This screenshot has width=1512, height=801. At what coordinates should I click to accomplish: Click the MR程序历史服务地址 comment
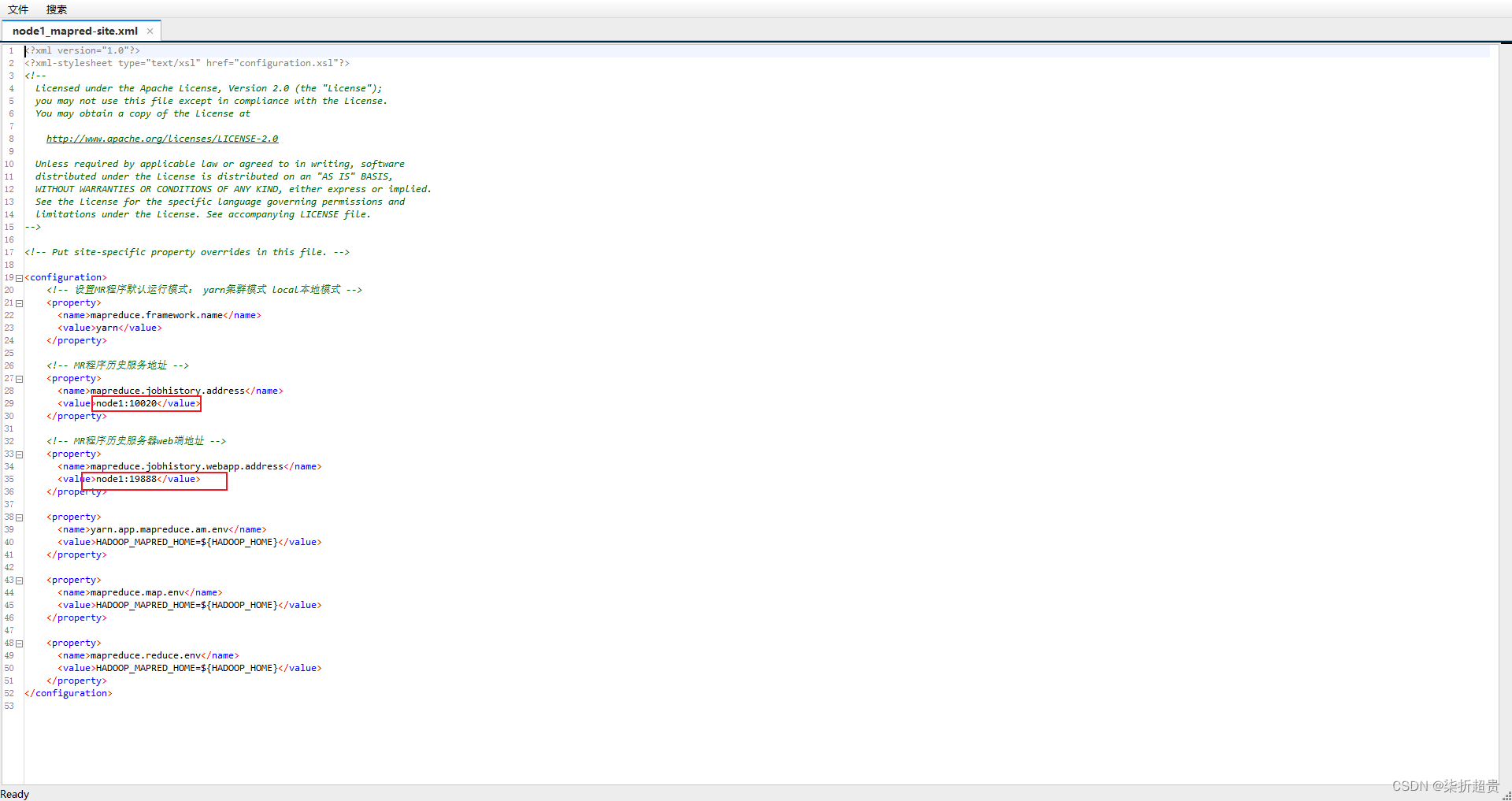[x=117, y=365]
